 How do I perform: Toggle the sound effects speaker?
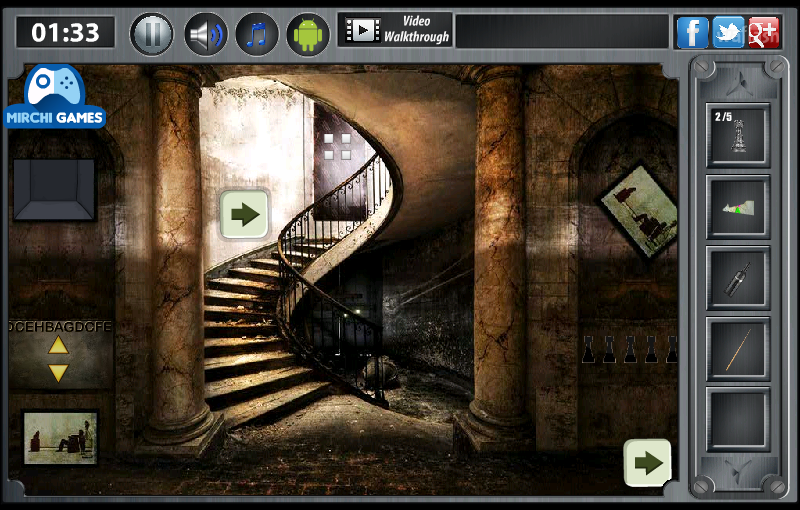[206, 34]
